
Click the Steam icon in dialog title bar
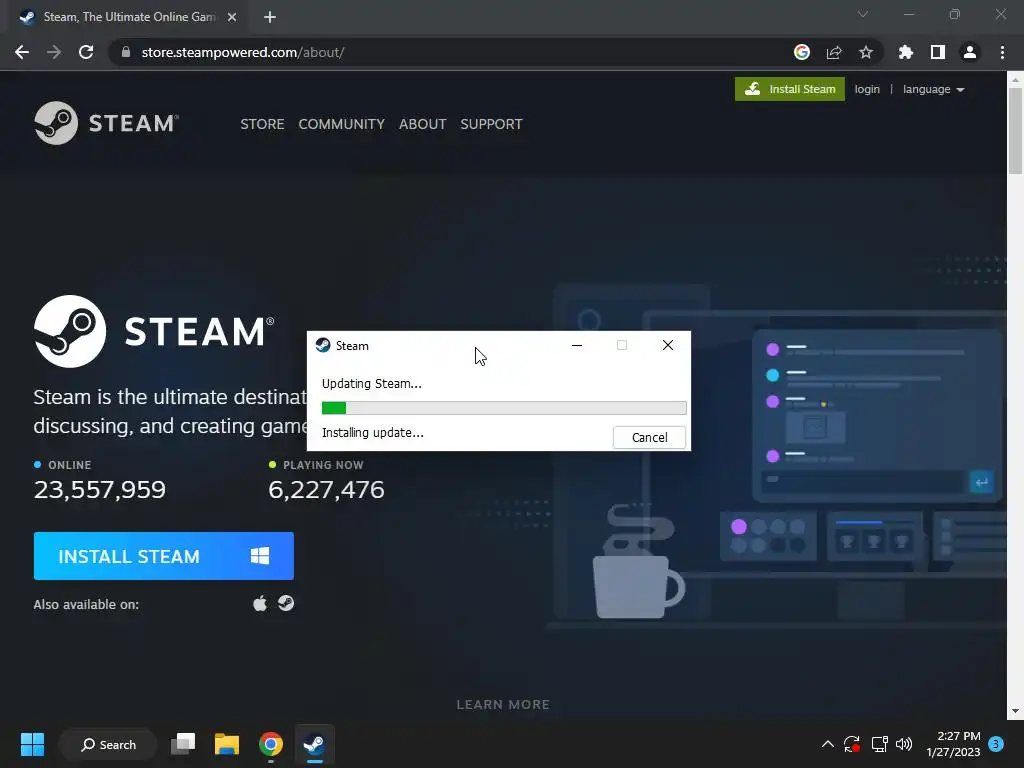point(323,345)
